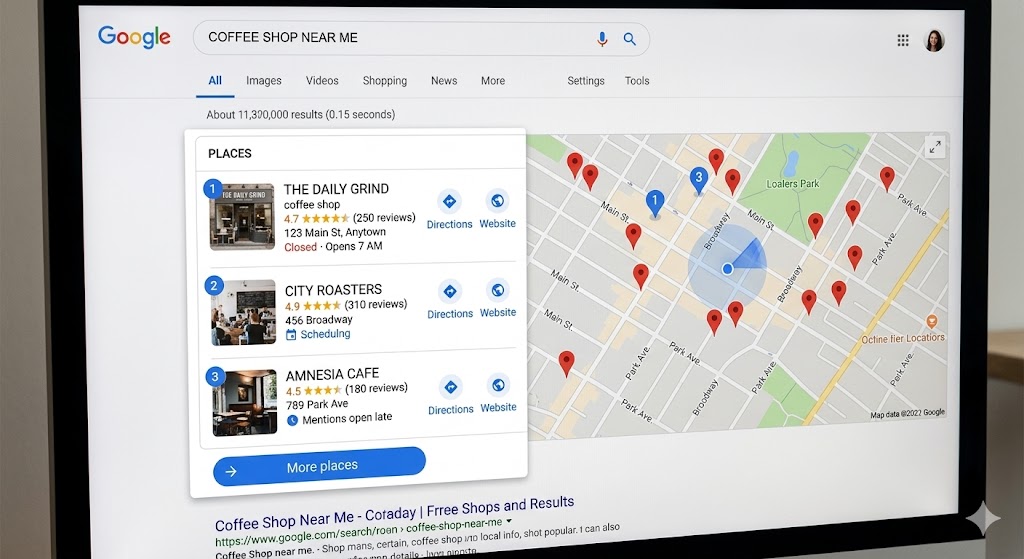Click the result URL text

[359, 532]
